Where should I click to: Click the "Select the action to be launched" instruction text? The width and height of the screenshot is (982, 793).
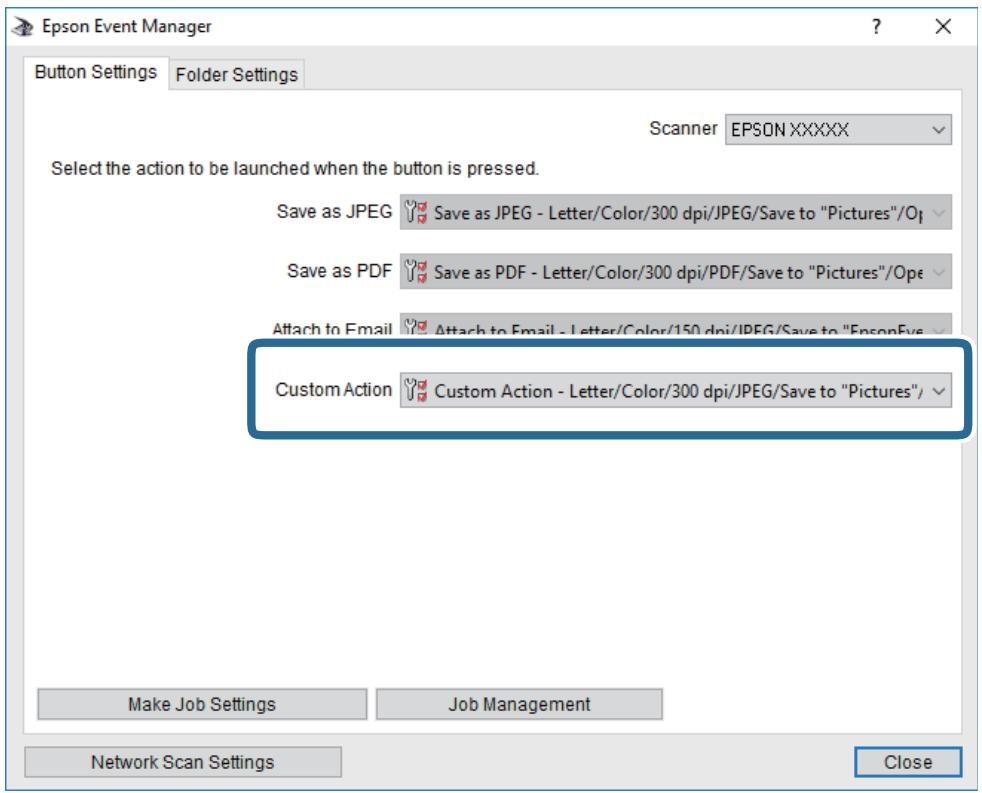click(x=294, y=168)
